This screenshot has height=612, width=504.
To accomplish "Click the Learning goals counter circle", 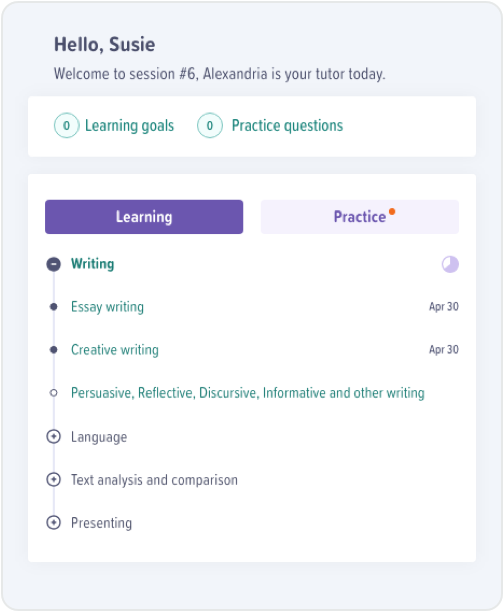I will [x=67, y=125].
